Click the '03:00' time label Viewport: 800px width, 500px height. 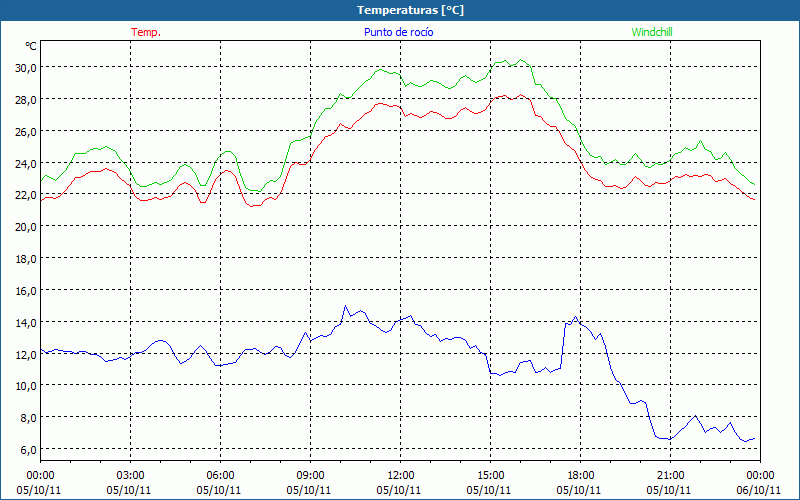131,476
